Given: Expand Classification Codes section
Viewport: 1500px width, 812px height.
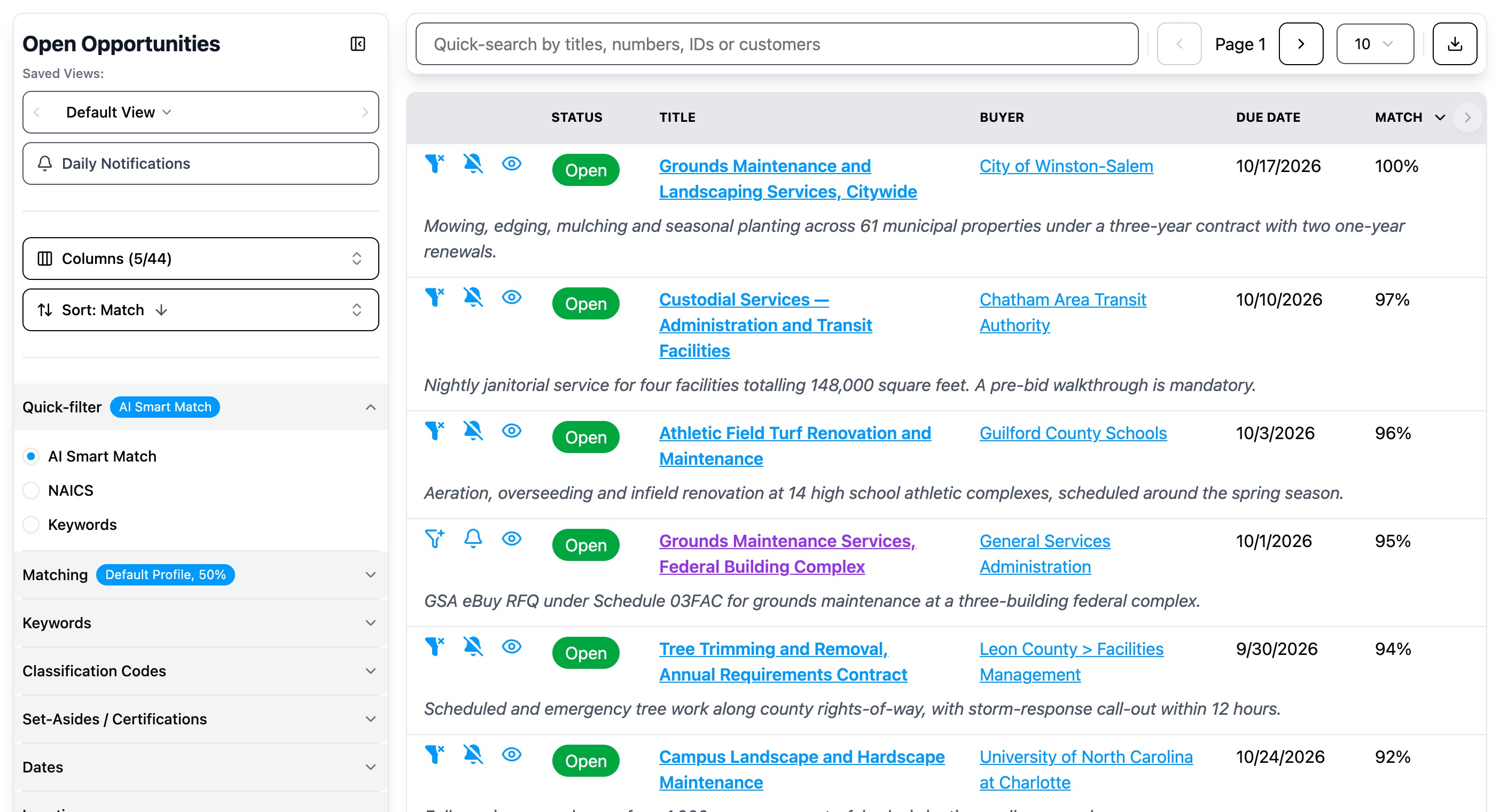Looking at the screenshot, I should point(370,671).
